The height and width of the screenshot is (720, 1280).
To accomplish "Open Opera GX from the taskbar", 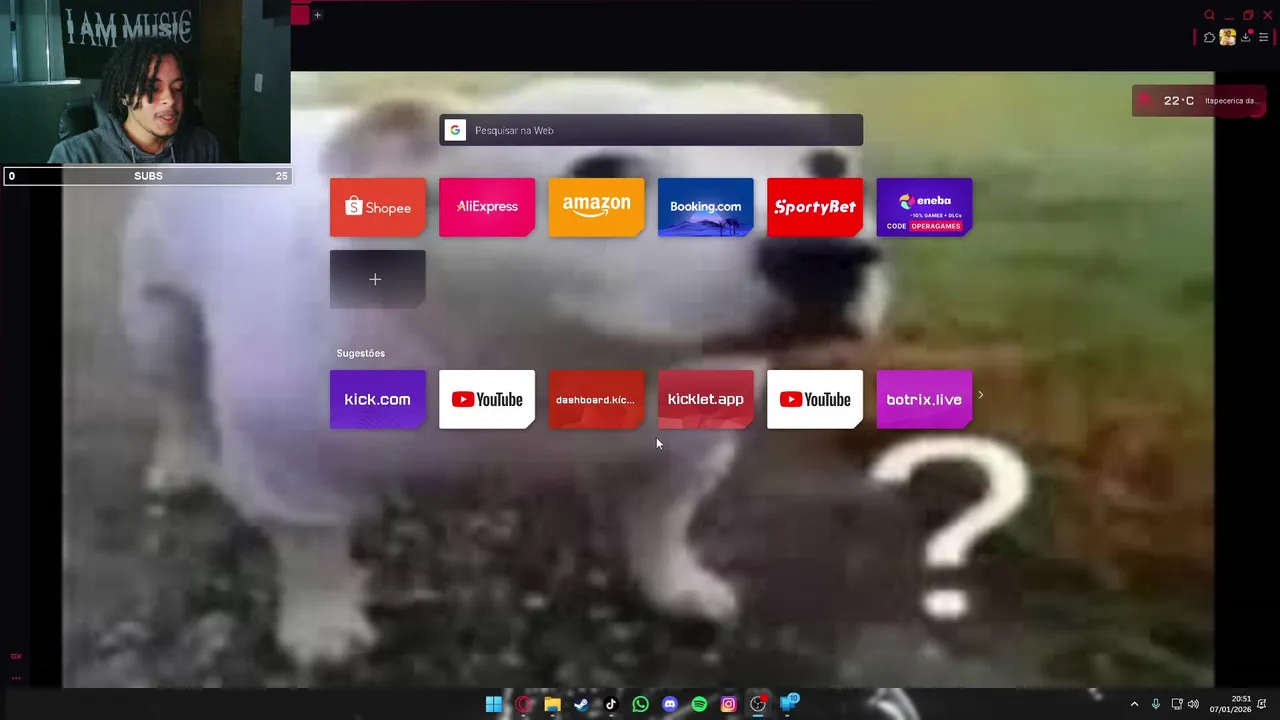I will point(523,704).
